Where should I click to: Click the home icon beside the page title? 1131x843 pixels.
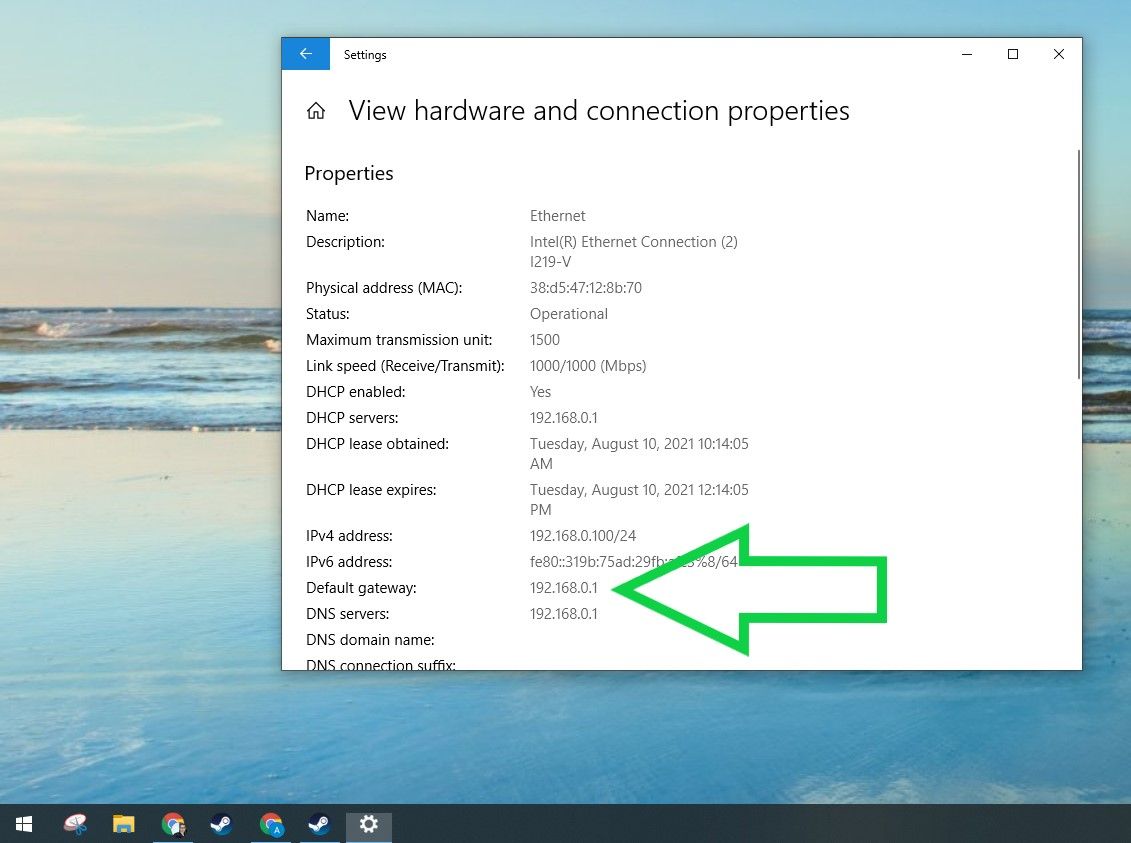click(x=316, y=111)
